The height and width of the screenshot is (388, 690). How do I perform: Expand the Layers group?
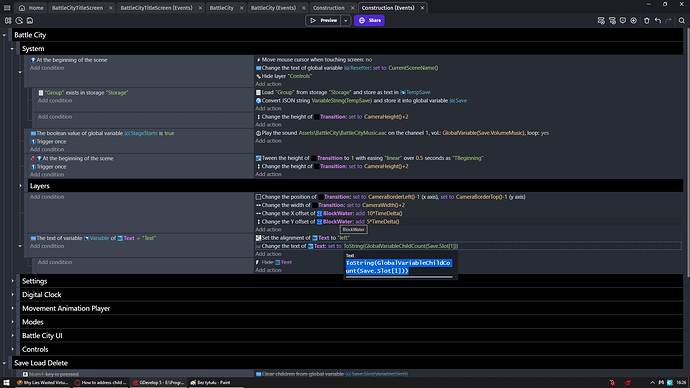20,186
